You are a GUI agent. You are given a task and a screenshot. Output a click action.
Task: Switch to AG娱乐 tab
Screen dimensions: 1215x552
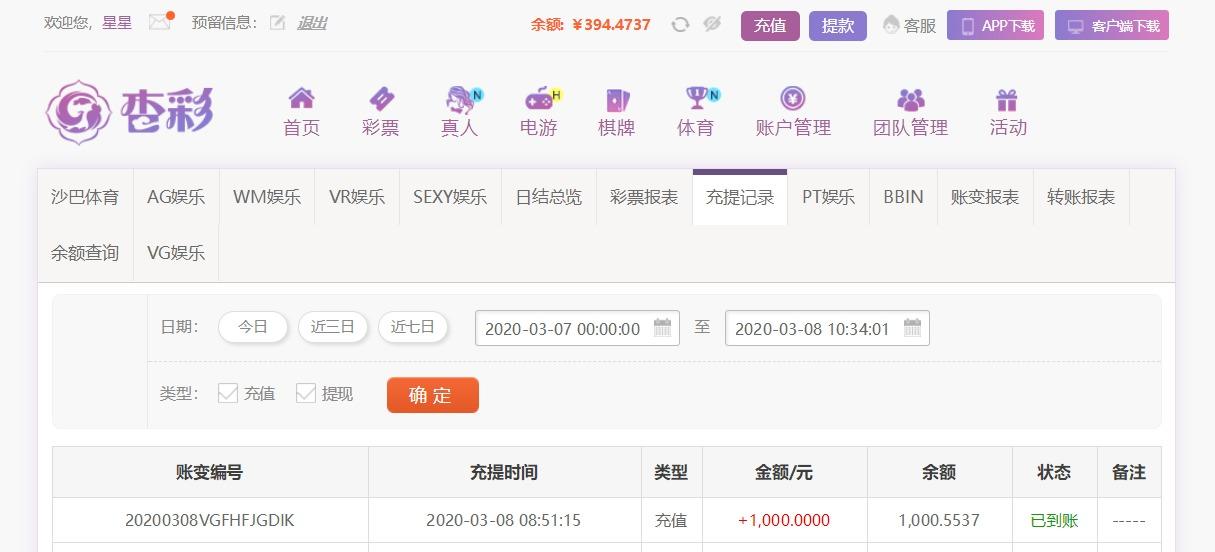coord(176,197)
